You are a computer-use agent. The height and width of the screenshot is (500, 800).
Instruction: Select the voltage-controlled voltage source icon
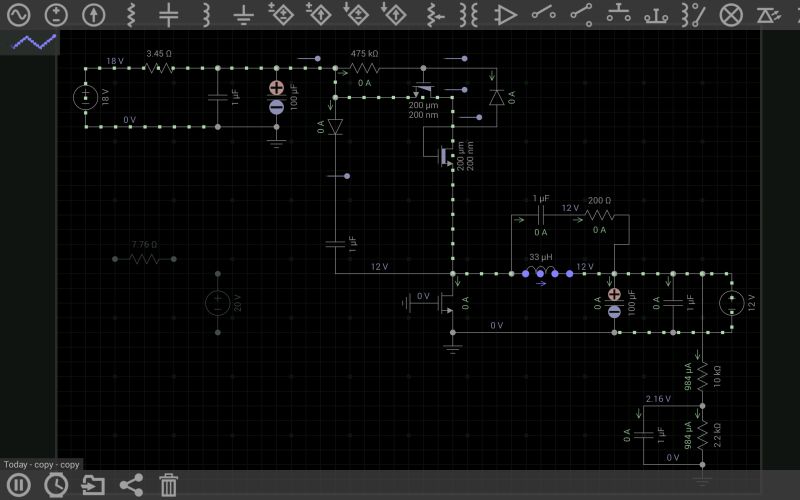(281, 14)
